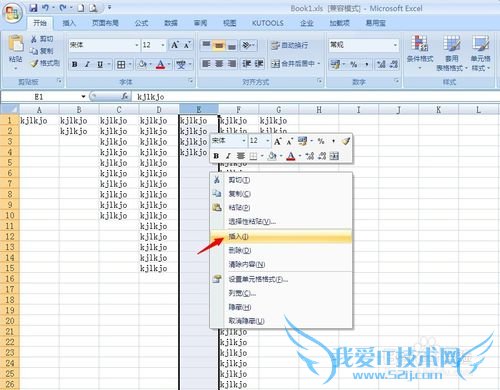
Task: Increase decimal places in the ribbon
Action: [x=381, y=64]
